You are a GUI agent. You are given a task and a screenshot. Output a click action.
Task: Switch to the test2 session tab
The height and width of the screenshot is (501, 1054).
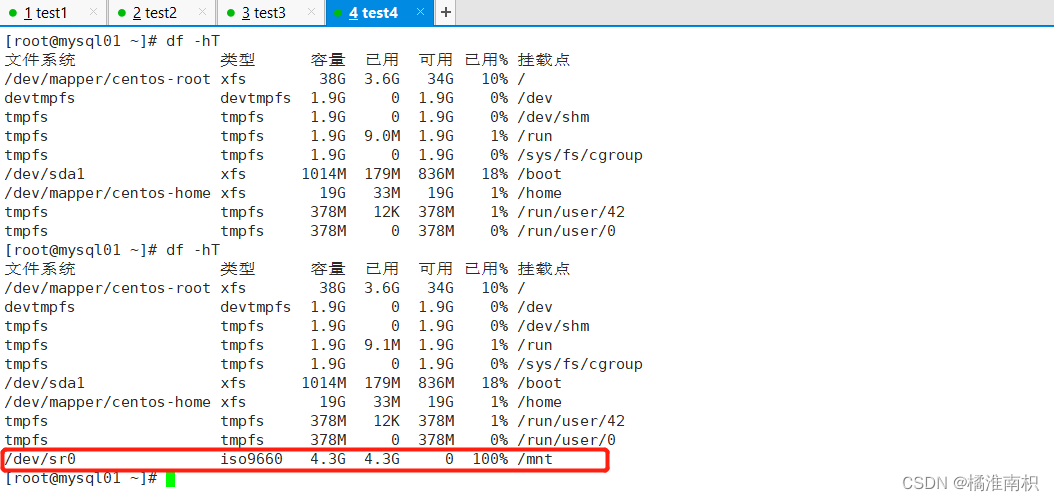tap(161, 13)
